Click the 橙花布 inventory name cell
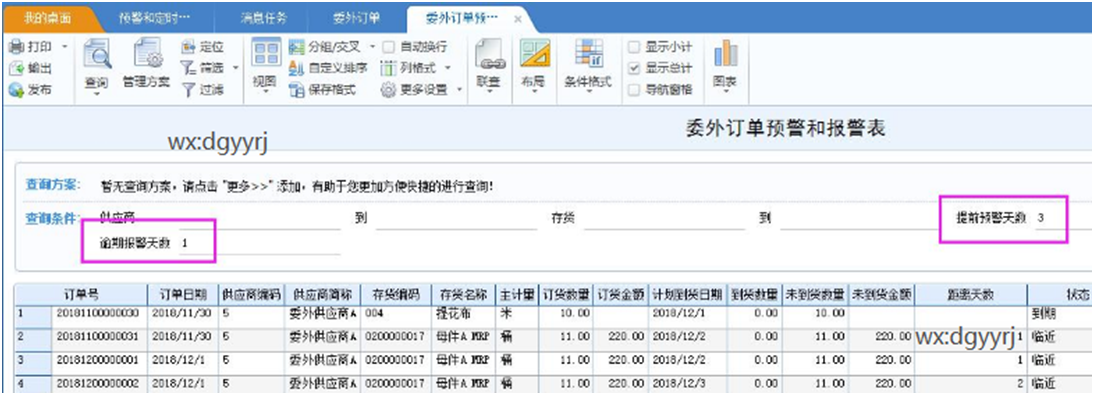 pyautogui.click(x=463, y=314)
